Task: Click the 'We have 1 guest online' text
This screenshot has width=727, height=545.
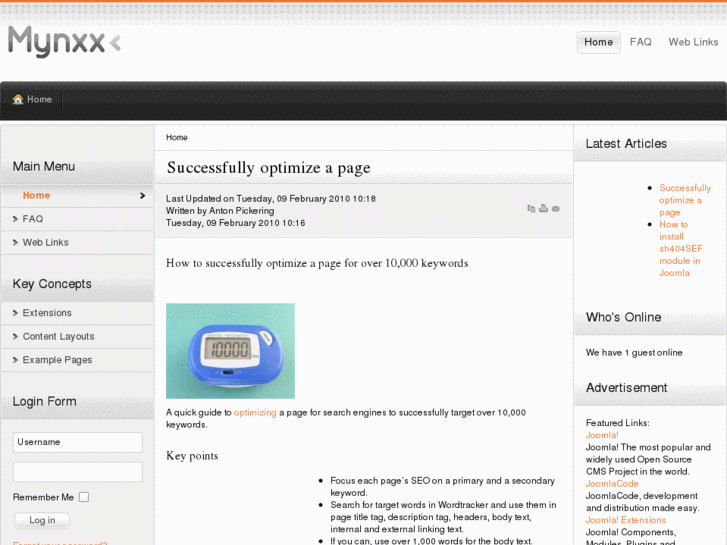Action: pyautogui.click(x=634, y=353)
